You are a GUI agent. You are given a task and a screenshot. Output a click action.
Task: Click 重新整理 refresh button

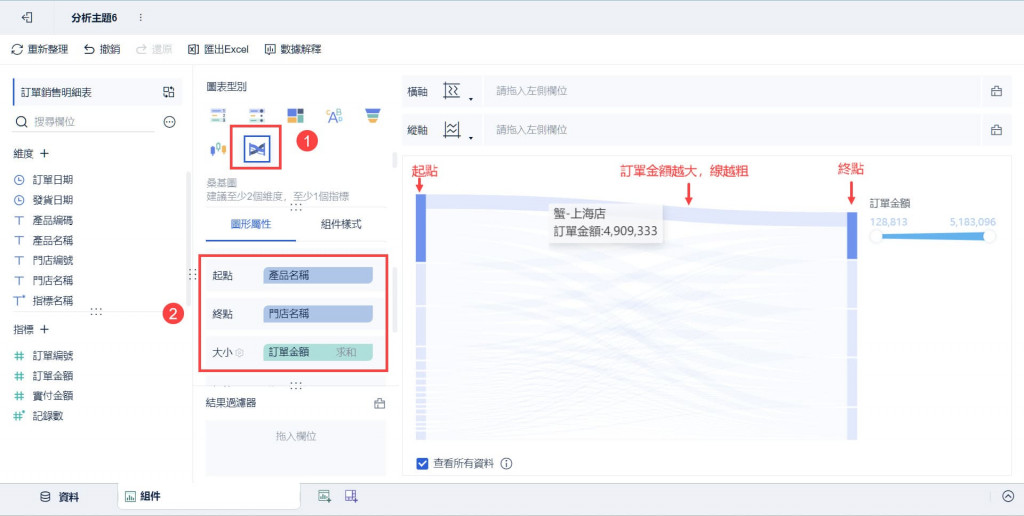click(x=39, y=49)
